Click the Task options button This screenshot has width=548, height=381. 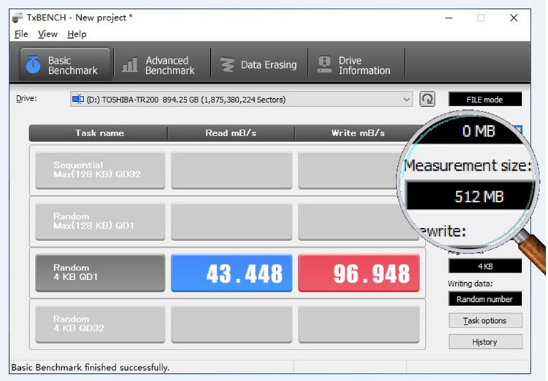pos(485,321)
